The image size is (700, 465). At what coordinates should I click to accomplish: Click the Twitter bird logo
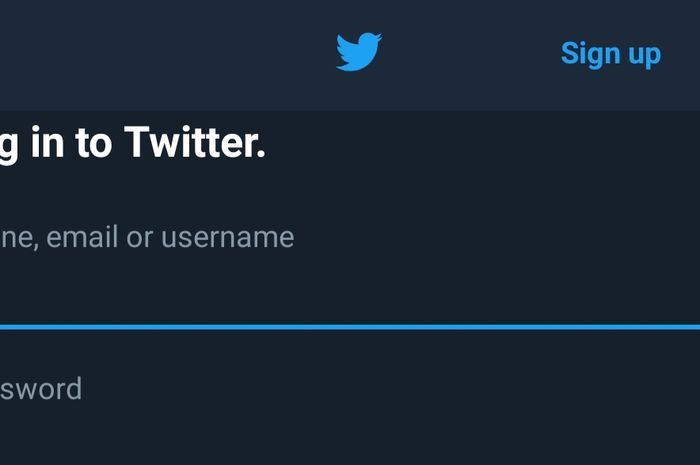pos(358,51)
